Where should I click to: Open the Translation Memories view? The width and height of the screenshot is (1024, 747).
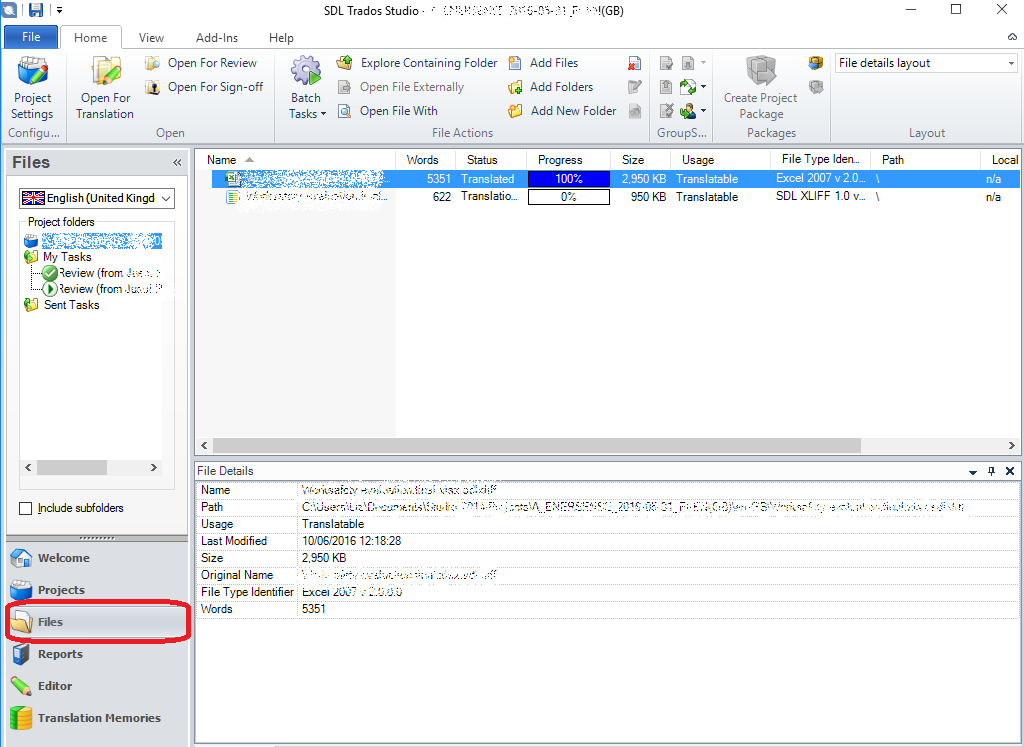coord(98,718)
